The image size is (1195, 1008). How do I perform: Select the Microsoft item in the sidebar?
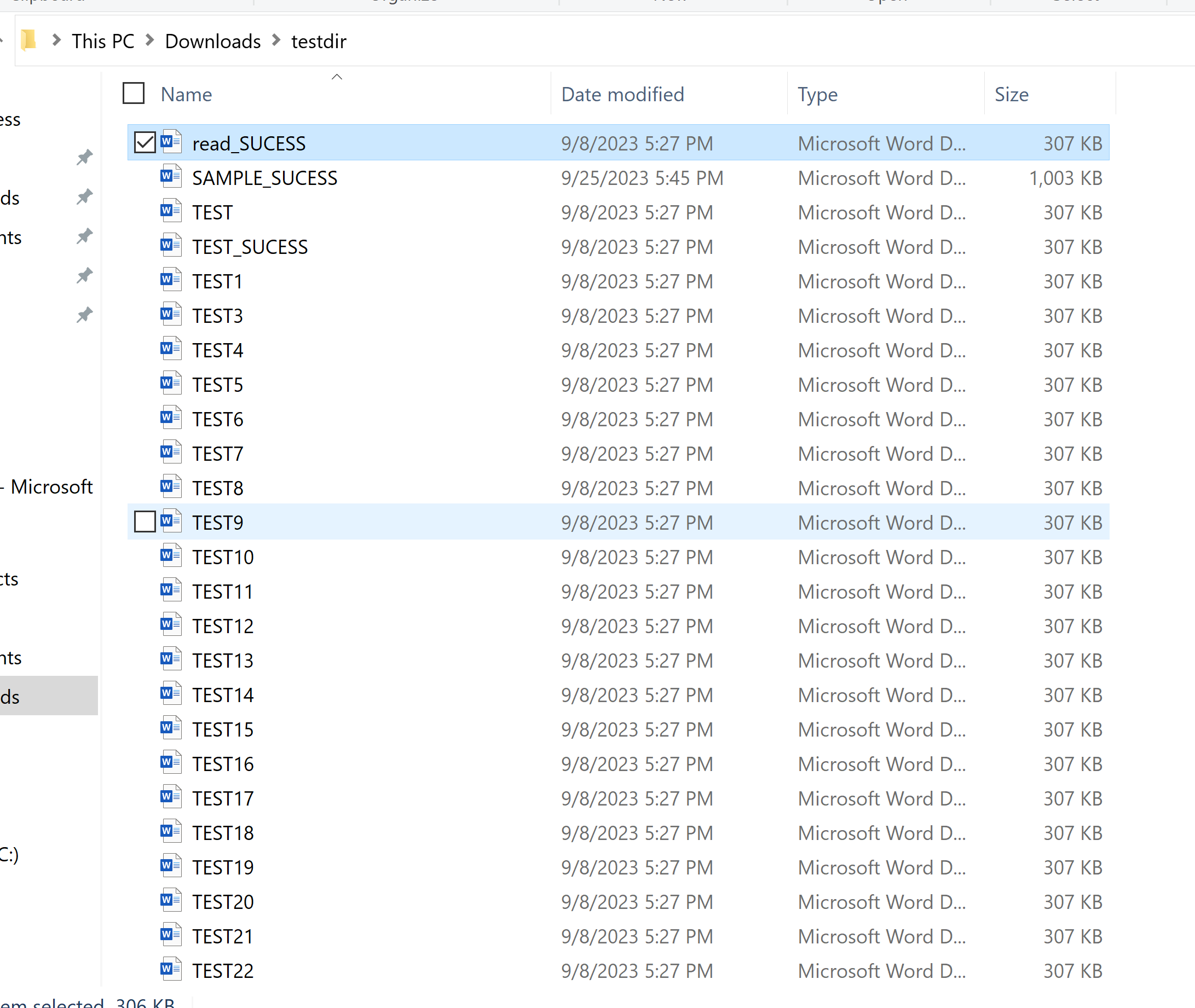47,487
